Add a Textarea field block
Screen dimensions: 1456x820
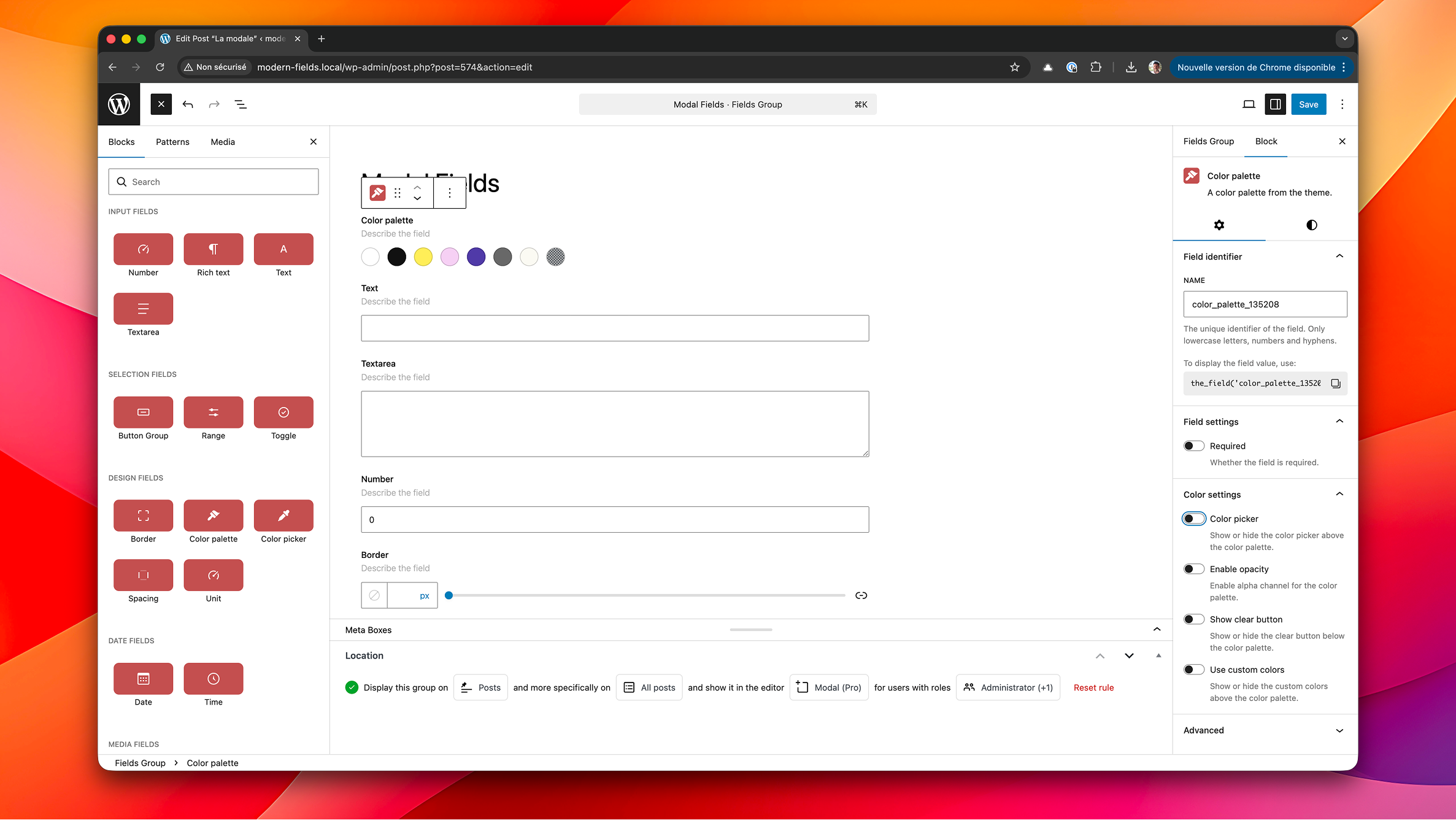pos(143,309)
